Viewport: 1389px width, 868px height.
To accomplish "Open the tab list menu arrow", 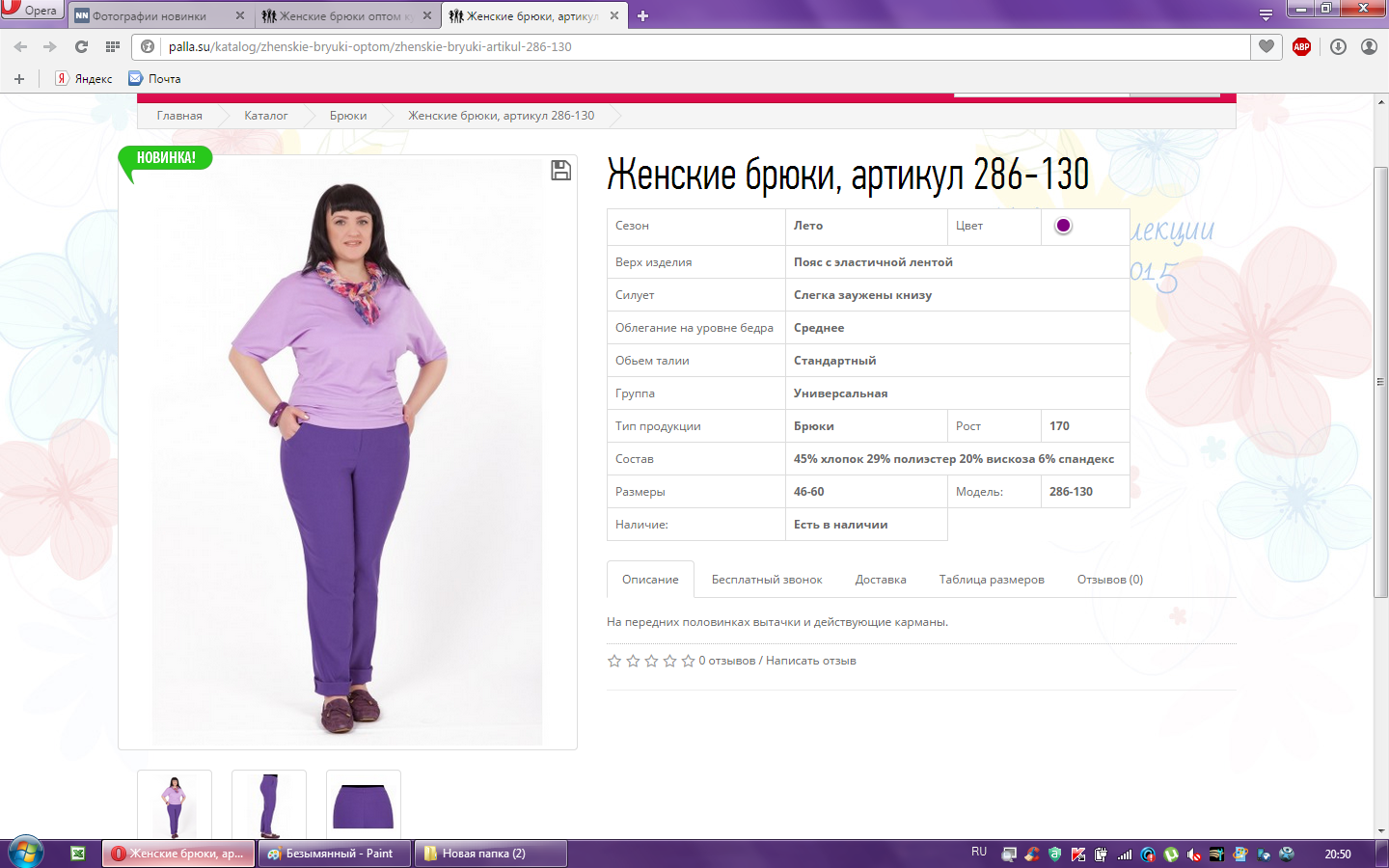I will [x=1266, y=15].
